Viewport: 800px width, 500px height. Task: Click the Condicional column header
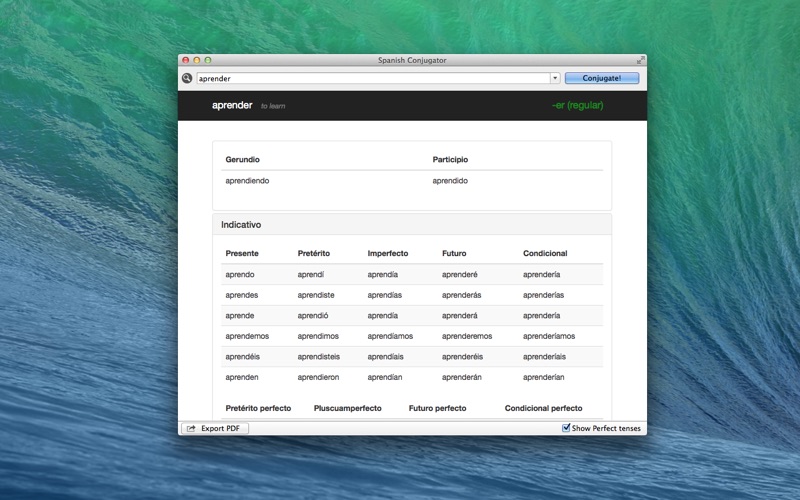(x=545, y=254)
